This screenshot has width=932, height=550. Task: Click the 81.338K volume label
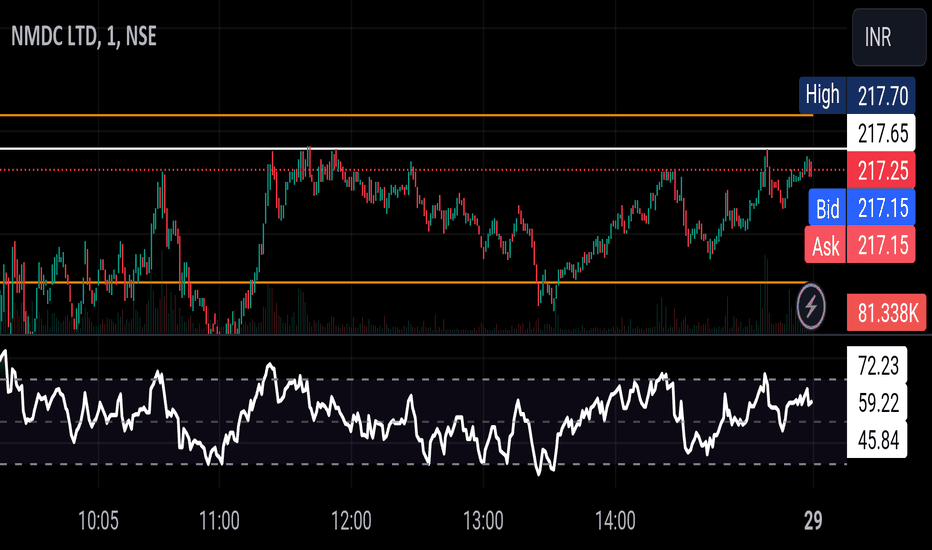[886, 312]
